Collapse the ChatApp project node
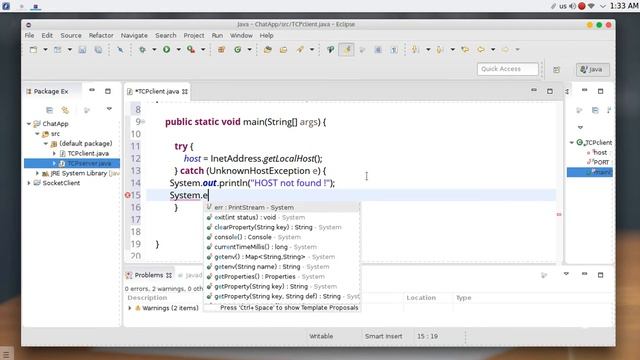This screenshot has width=640, height=360. 29,124
